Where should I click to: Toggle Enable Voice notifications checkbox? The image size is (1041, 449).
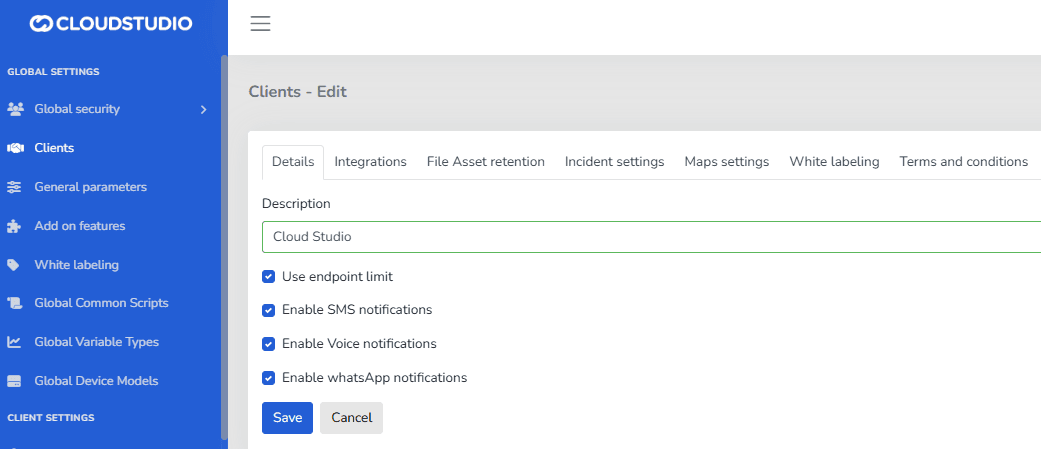[x=268, y=344]
